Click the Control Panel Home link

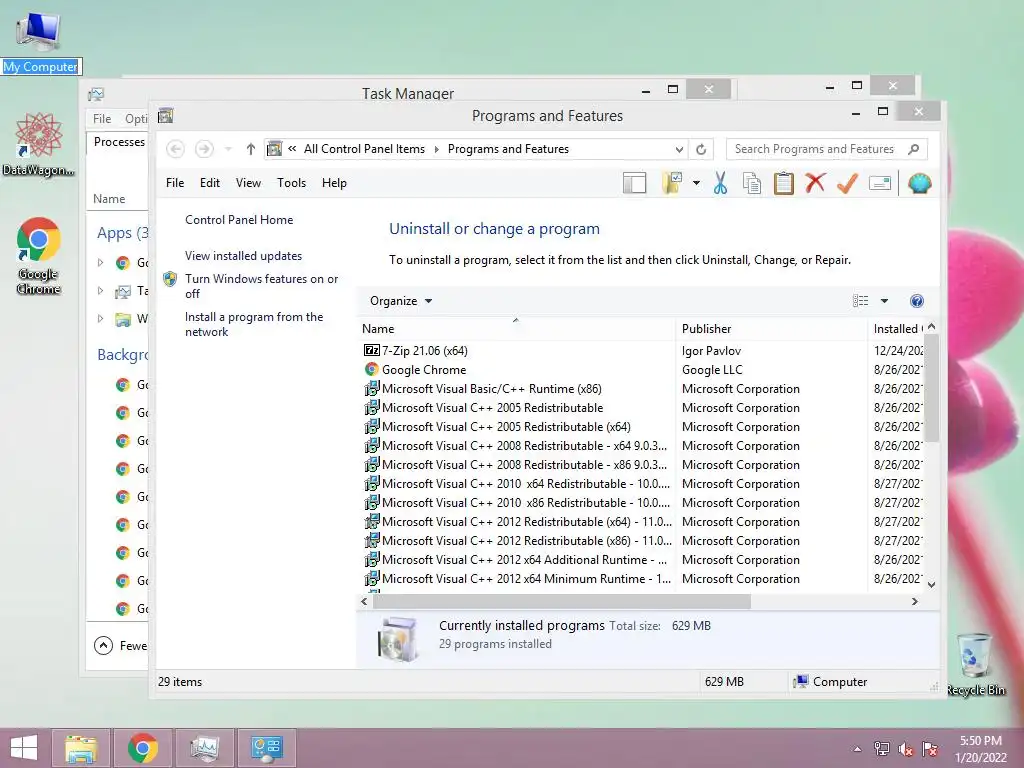point(239,220)
